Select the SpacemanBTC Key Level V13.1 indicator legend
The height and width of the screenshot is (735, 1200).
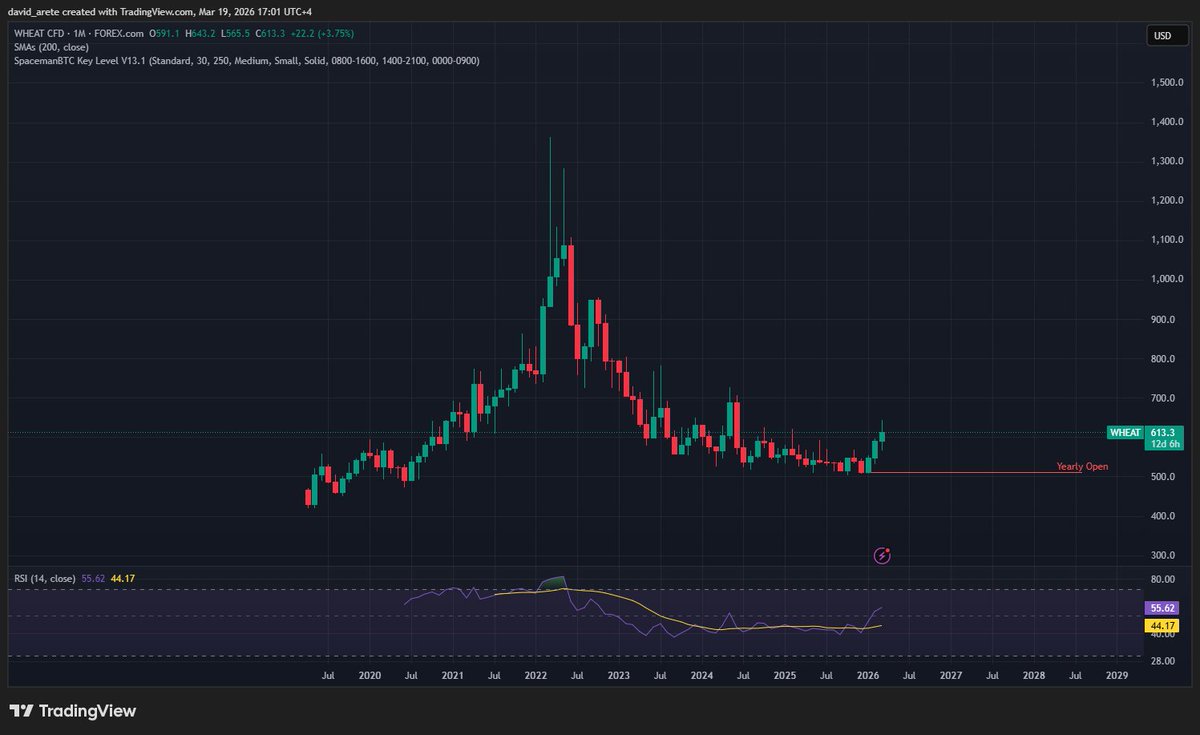pos(246,61)
